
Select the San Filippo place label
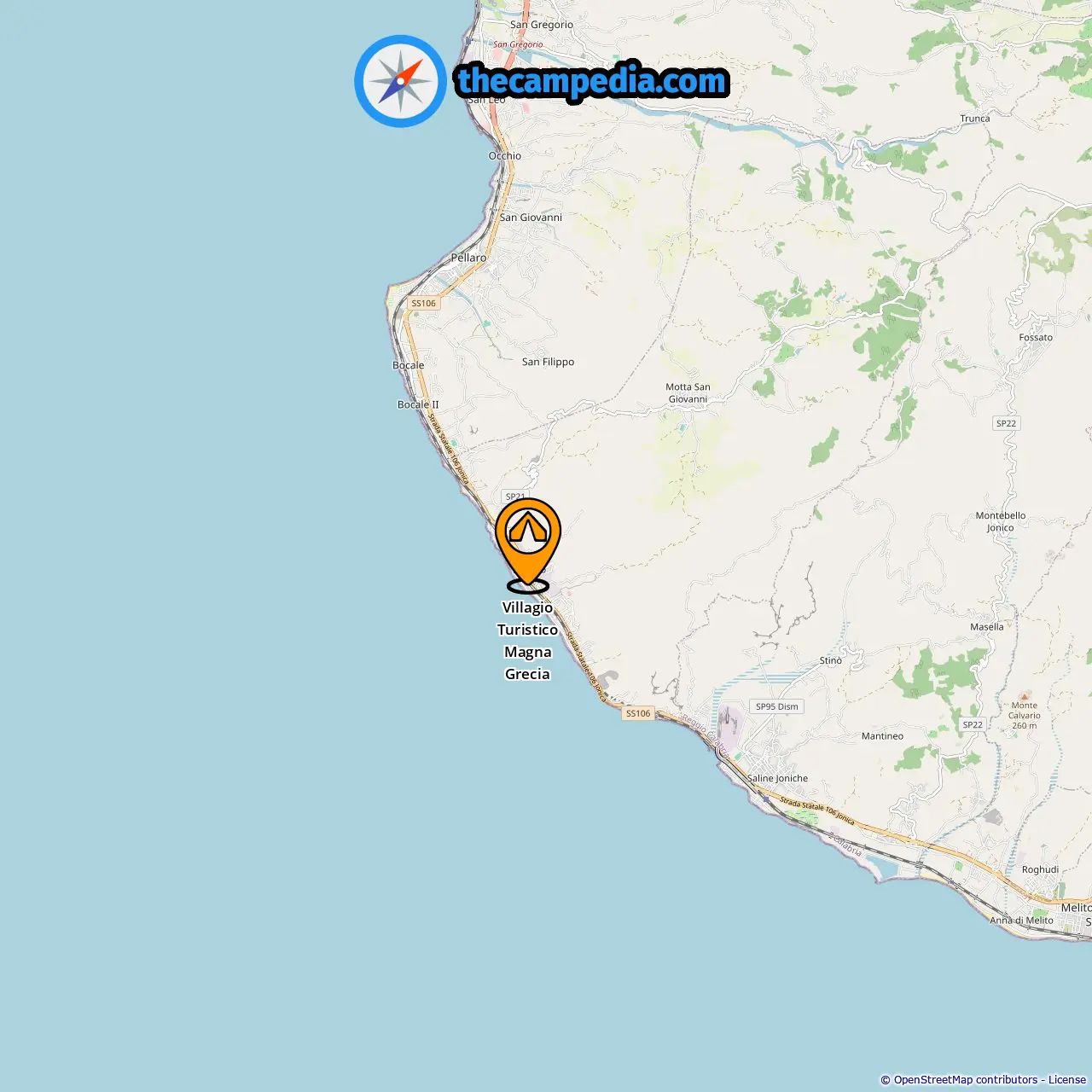(x=548, y=362)
